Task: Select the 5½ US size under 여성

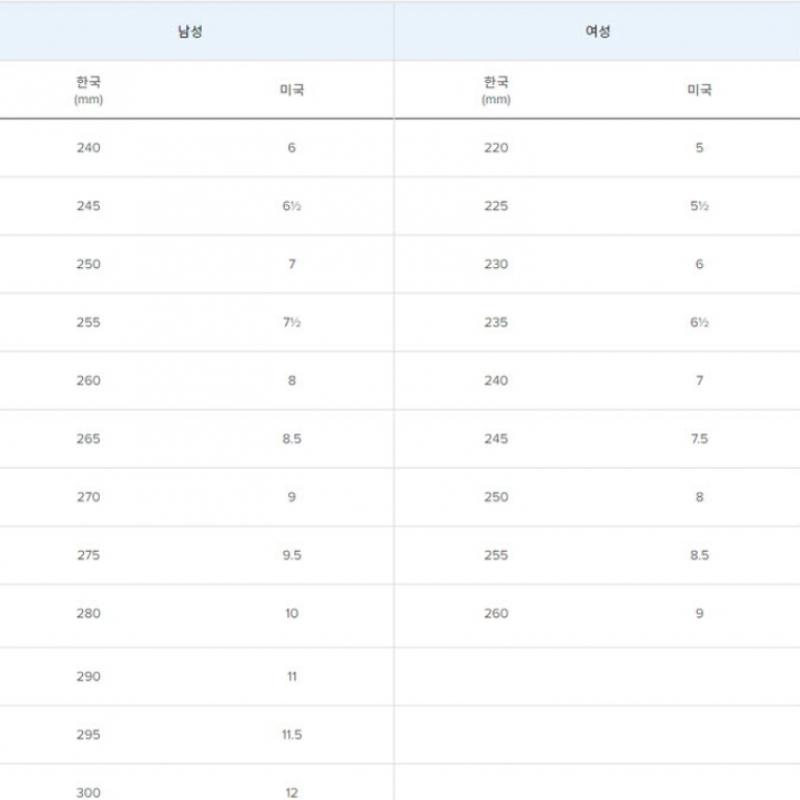Action: 699,206
